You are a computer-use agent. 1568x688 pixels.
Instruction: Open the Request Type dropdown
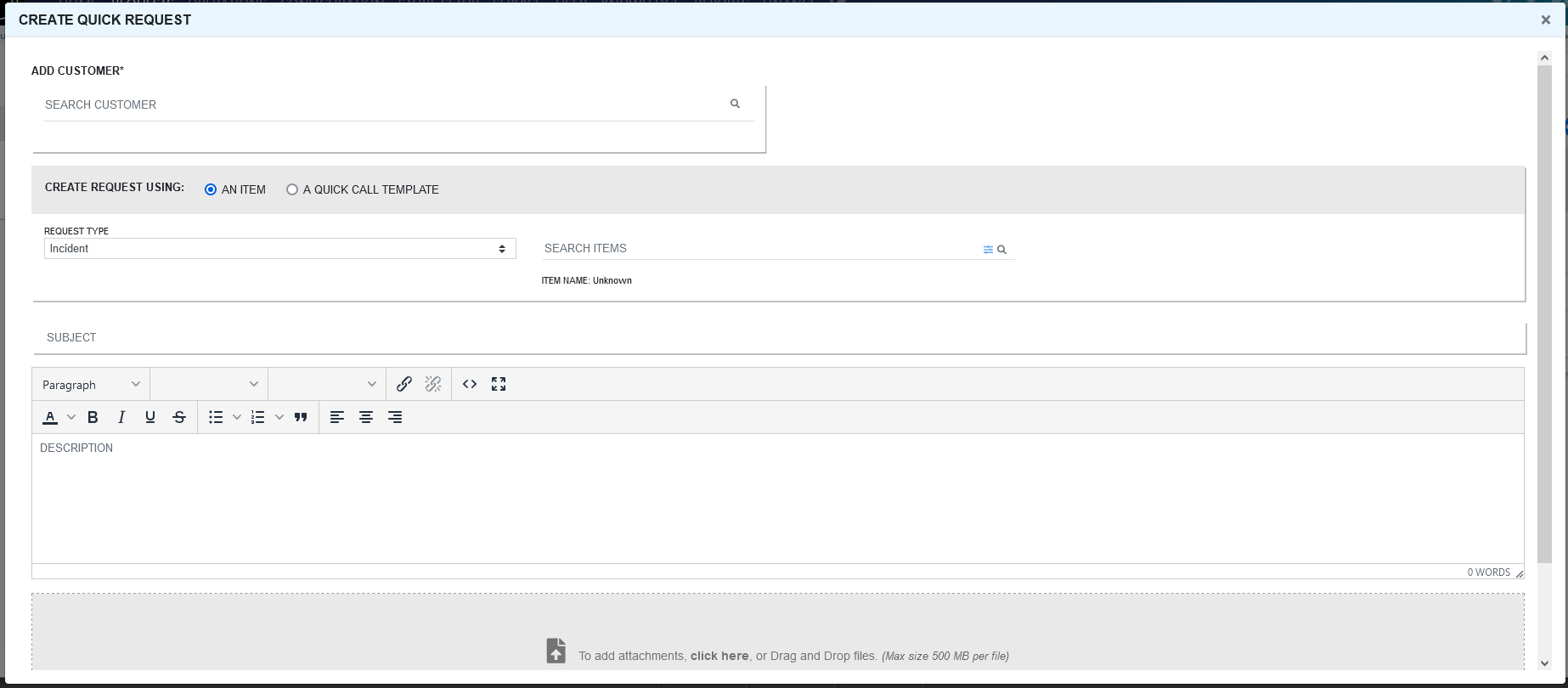click(x=279, y=249)
